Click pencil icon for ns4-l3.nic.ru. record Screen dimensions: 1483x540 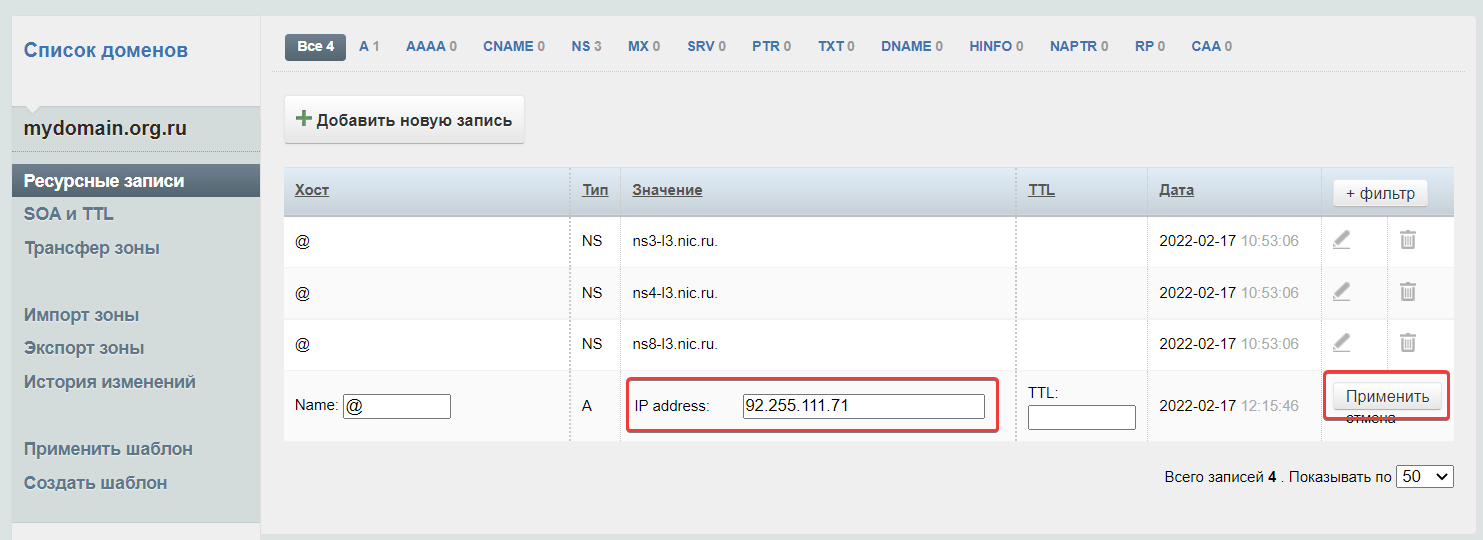(1341, 292)
